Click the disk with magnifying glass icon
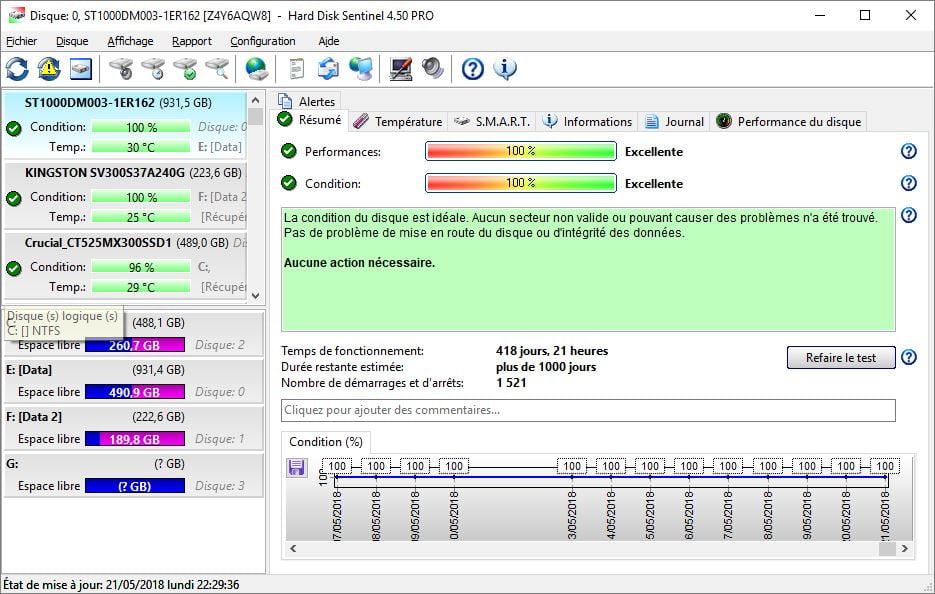The image size is (935, 594). coord(218,69)
